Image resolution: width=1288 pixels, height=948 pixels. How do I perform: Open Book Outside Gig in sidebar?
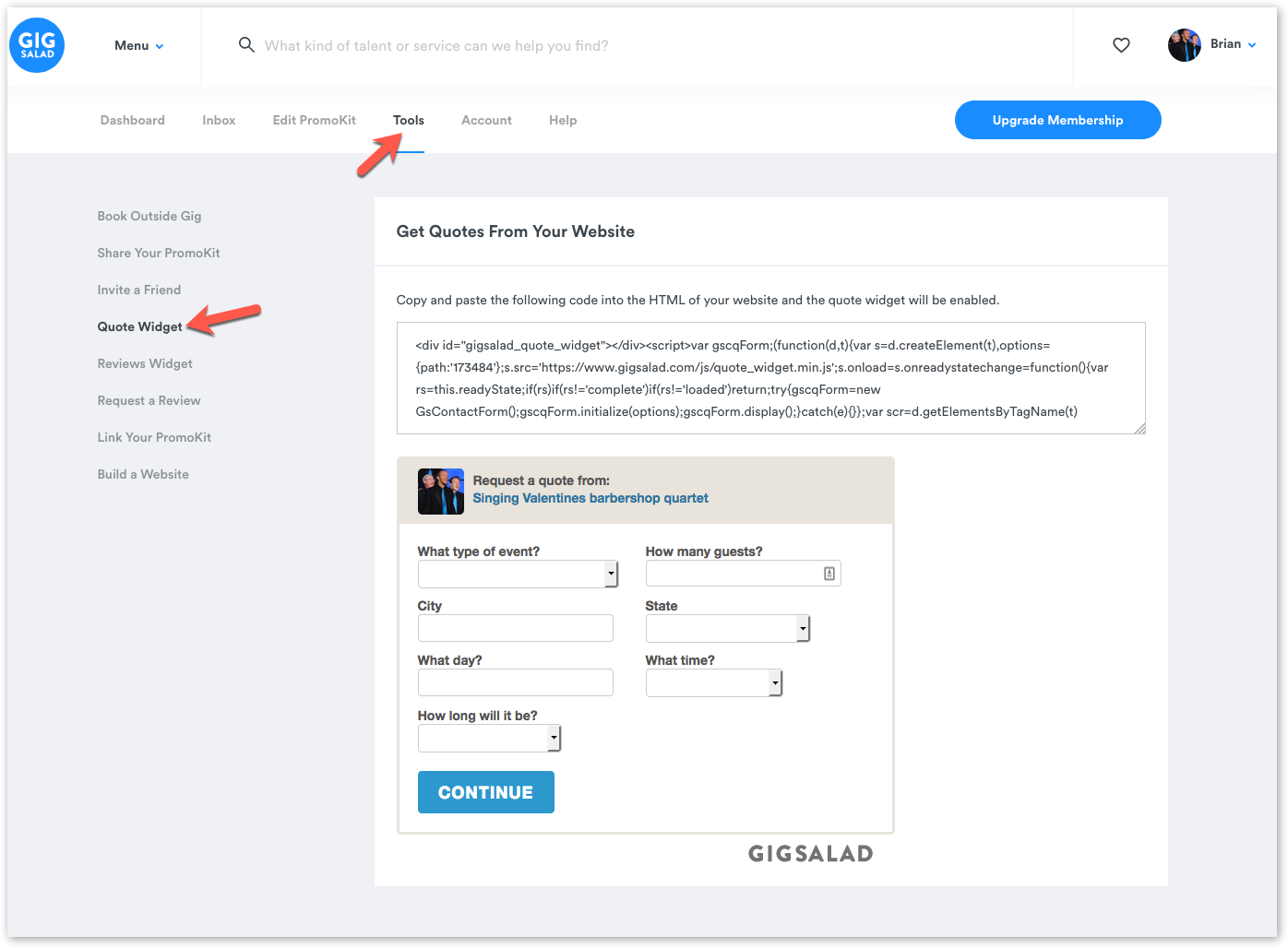[149, 216]
